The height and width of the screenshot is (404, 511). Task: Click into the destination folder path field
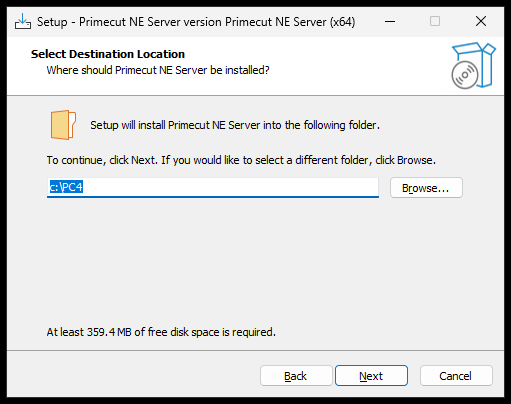[213, 187]
